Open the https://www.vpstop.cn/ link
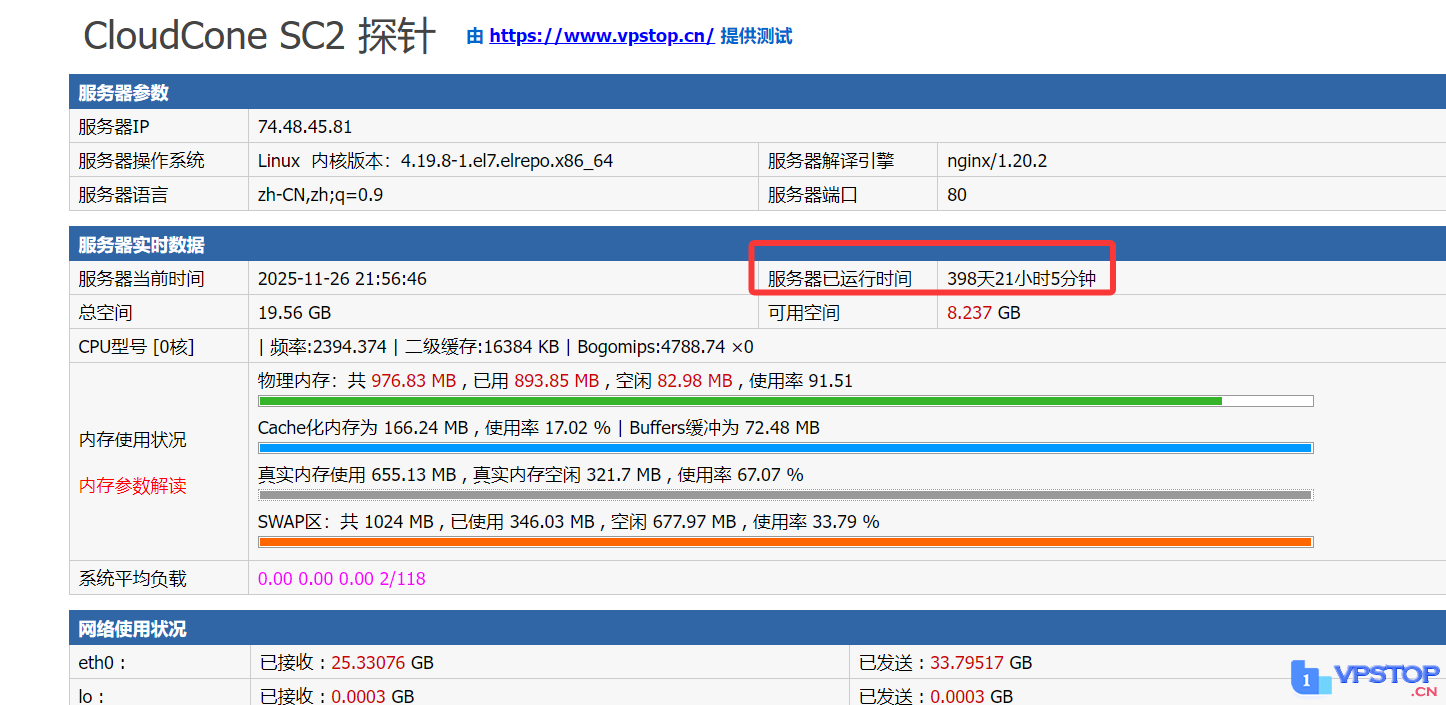This screenshot has width=1446, height=705. tap(601, 36)
